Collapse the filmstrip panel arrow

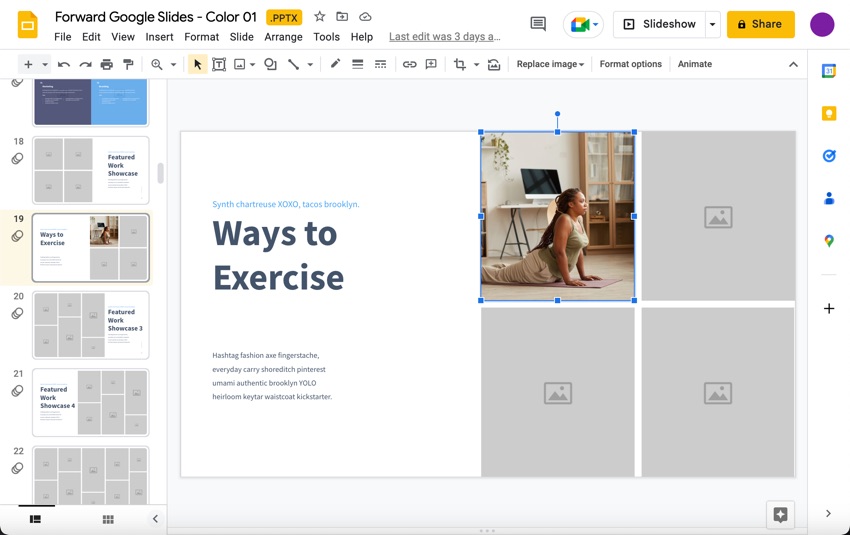pos(155,519)
